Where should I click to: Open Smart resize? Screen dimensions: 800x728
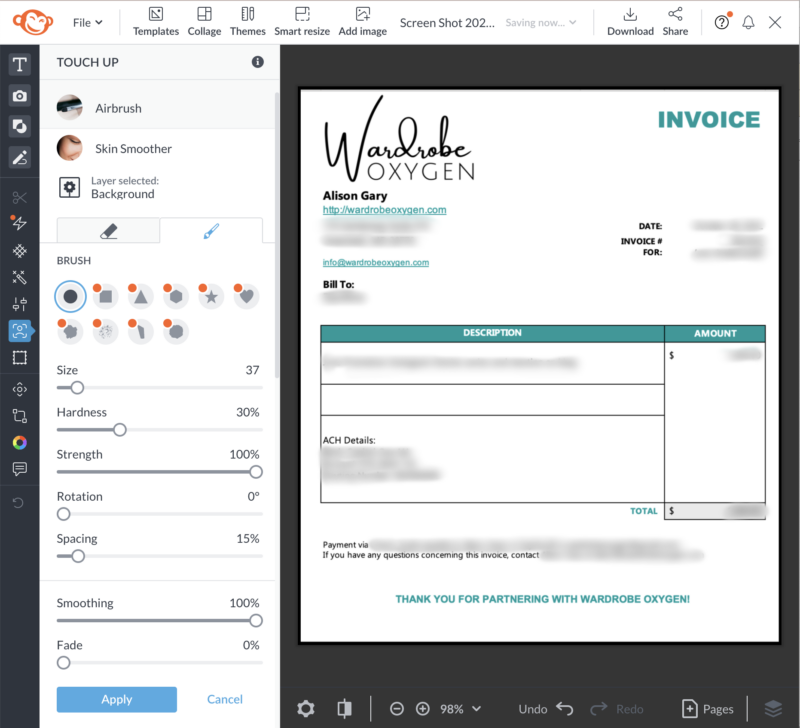pyautogui.click(x=302, y=21)
